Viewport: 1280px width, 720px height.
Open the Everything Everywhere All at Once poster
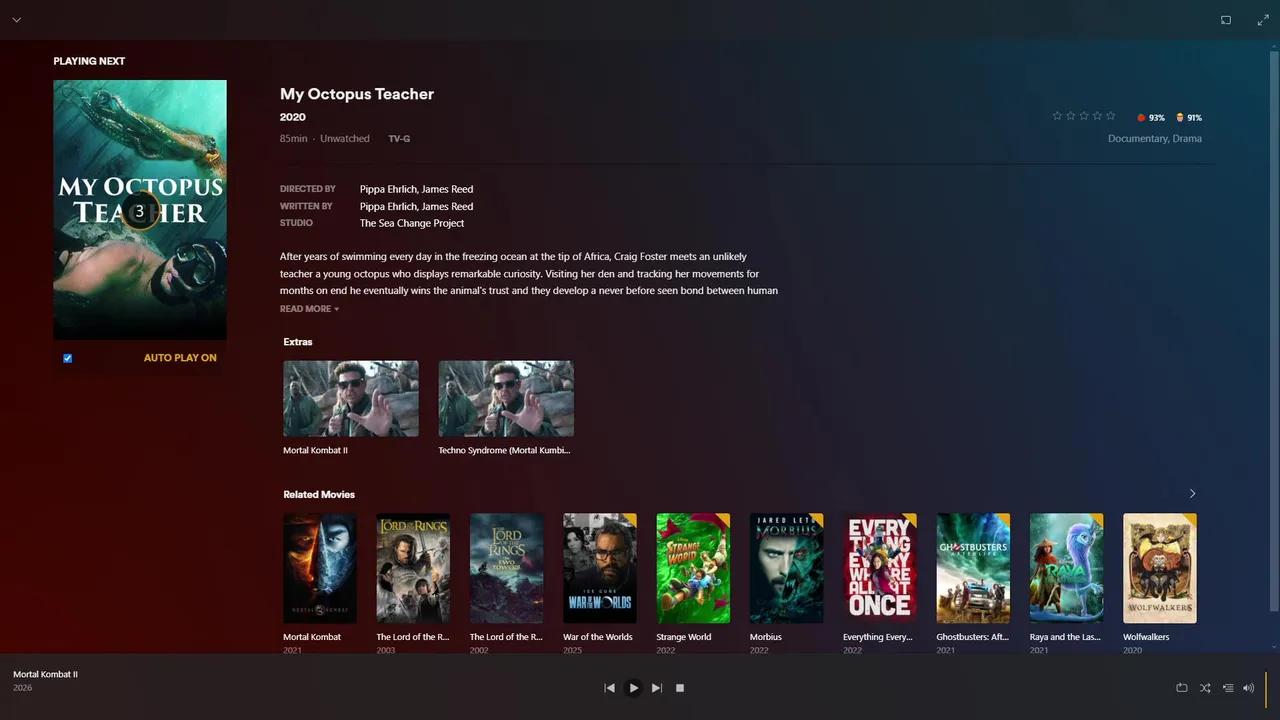[880, 568]
